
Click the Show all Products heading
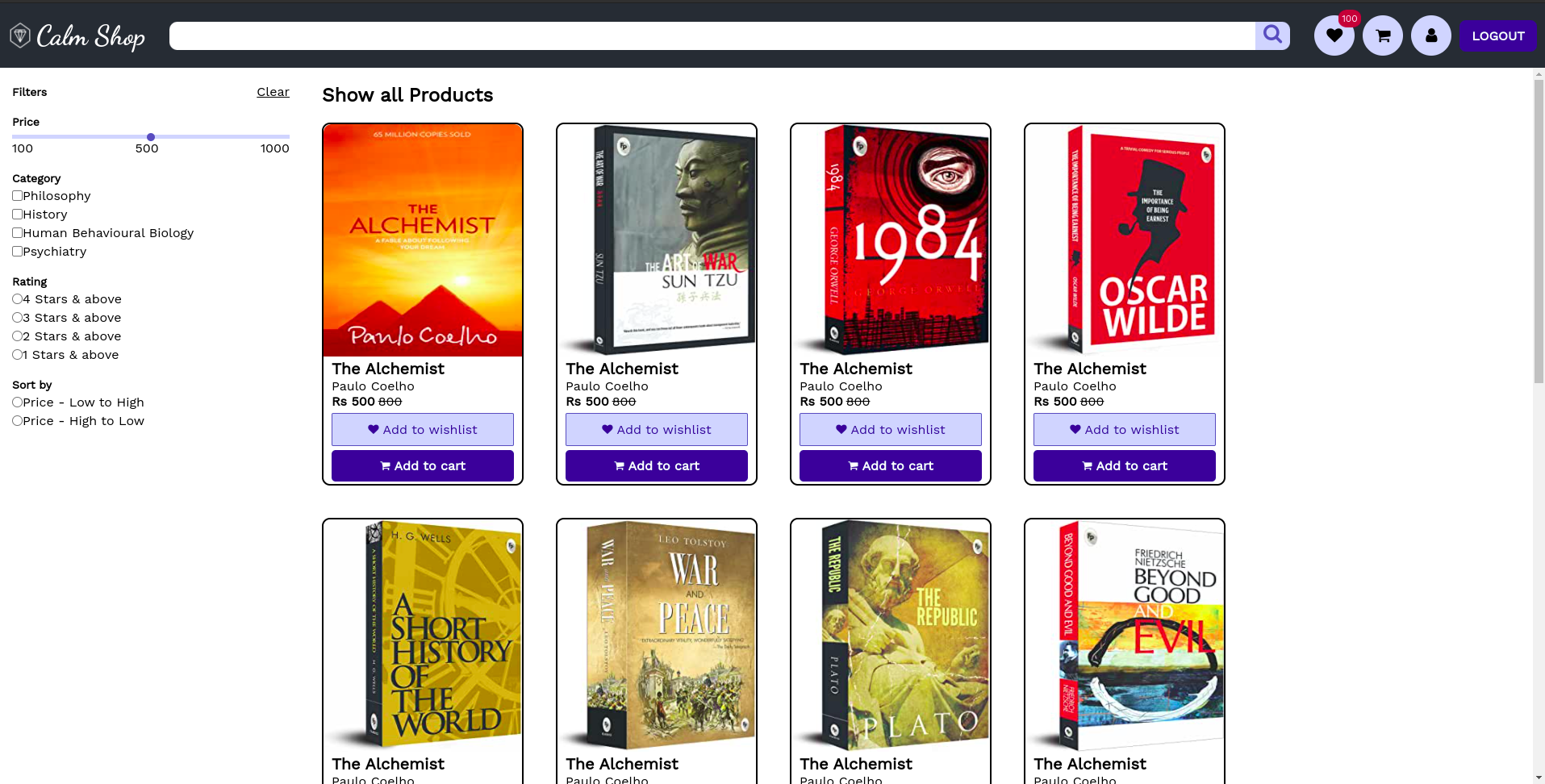[407, 95]
